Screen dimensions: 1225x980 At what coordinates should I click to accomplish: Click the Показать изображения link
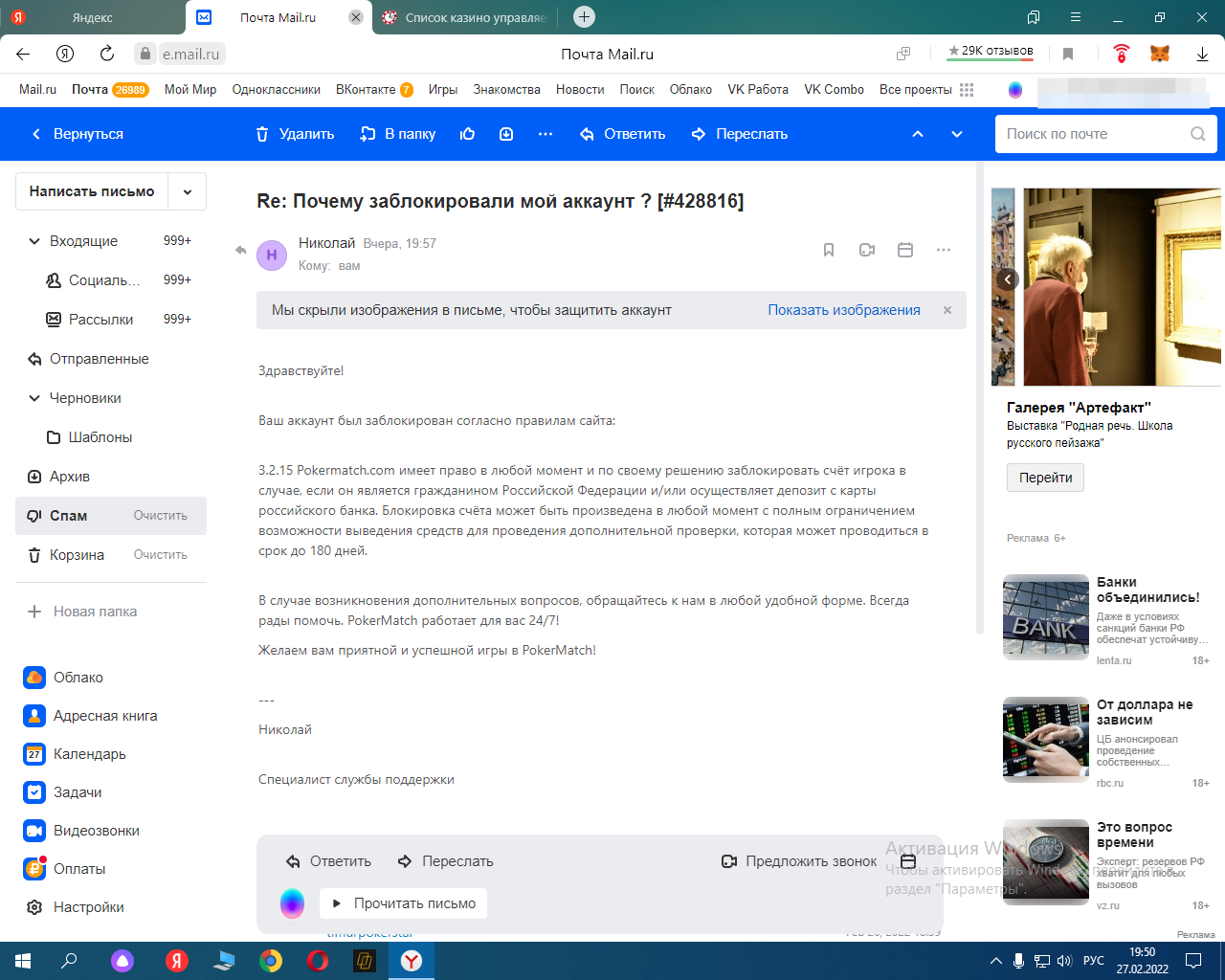[843, 310]
